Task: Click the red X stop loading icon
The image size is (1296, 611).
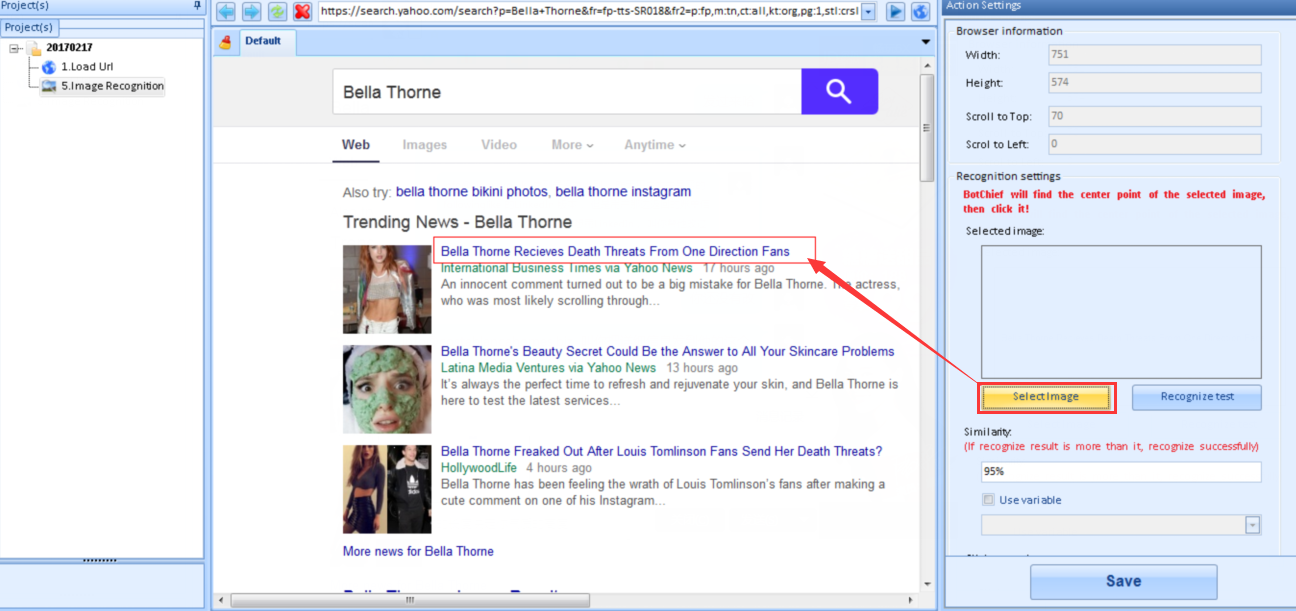Action: tap(302, 11)
